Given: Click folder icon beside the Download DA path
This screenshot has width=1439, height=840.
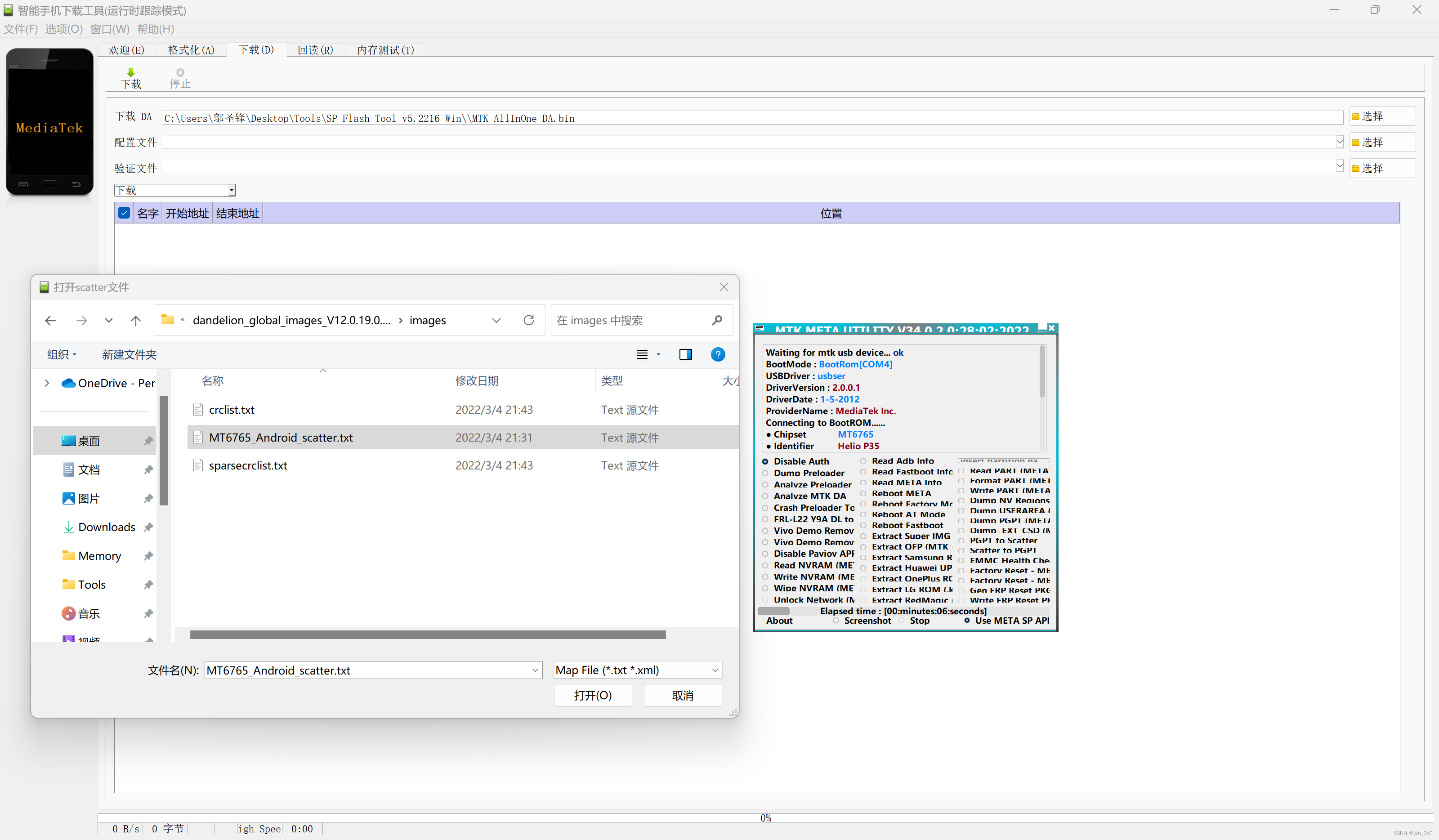Looking at the screenshot, I should [1355, 116].
